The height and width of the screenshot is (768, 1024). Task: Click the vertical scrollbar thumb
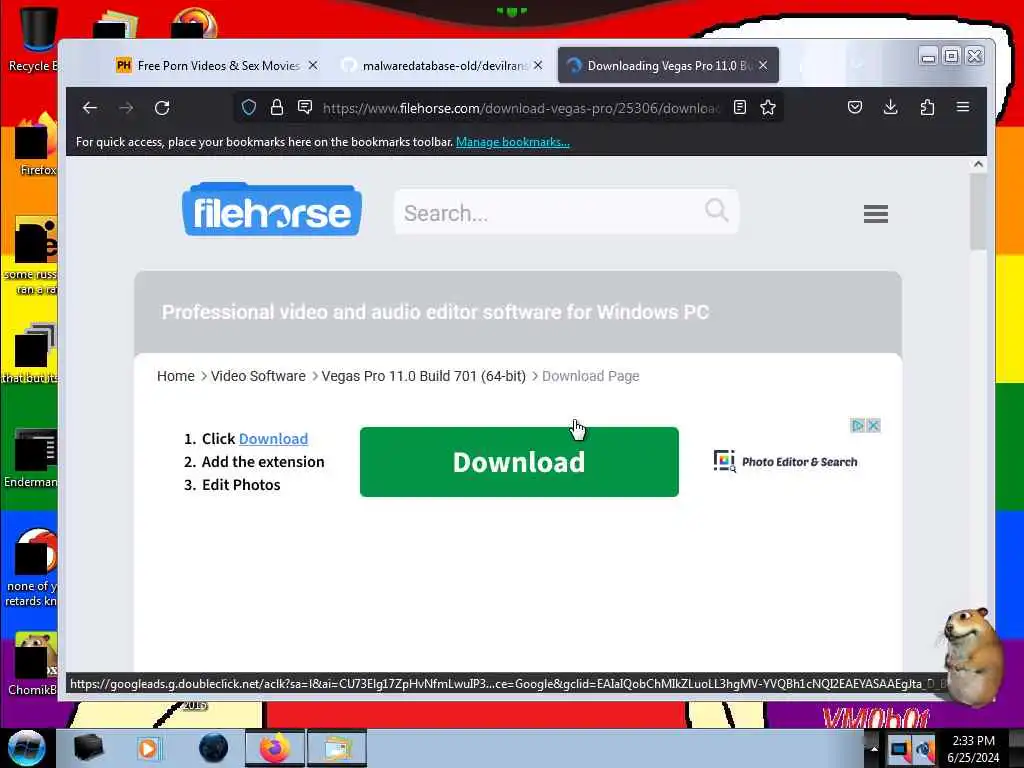click(978, 212)
